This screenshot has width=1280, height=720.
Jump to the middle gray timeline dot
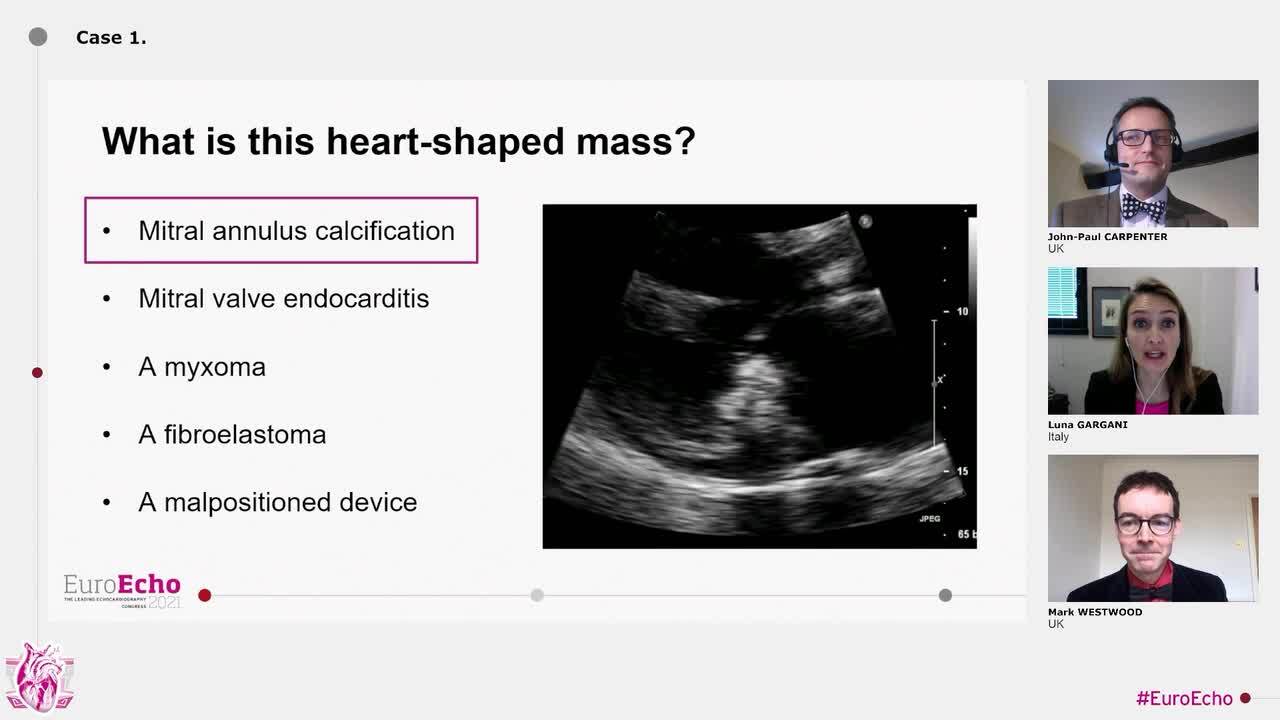point(537,595)
